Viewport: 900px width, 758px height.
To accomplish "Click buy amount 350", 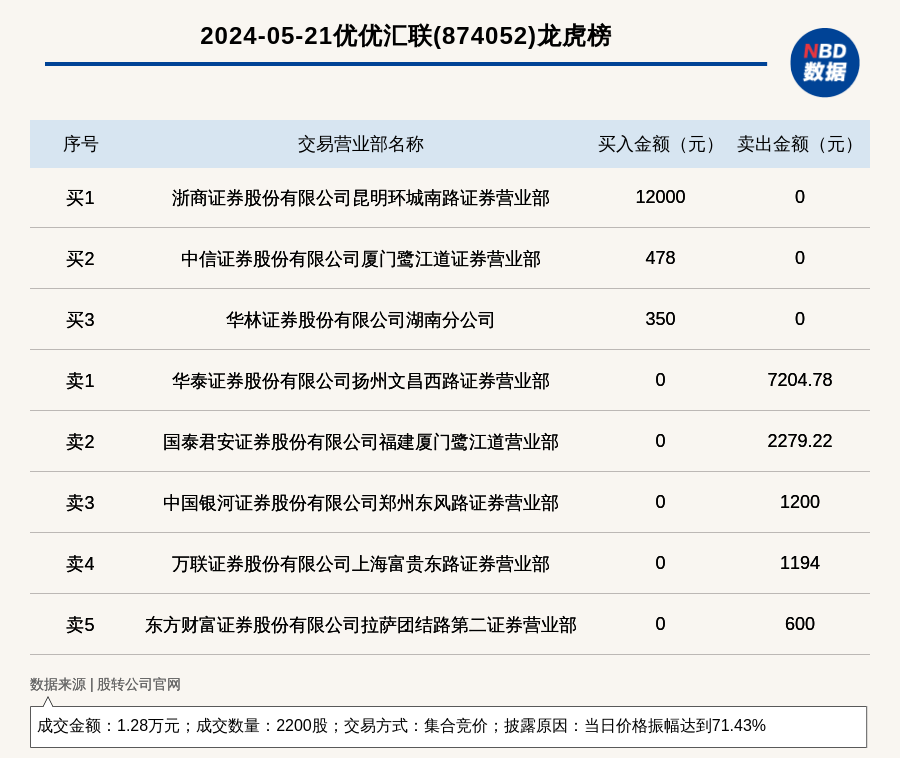I will coord(660,318).
